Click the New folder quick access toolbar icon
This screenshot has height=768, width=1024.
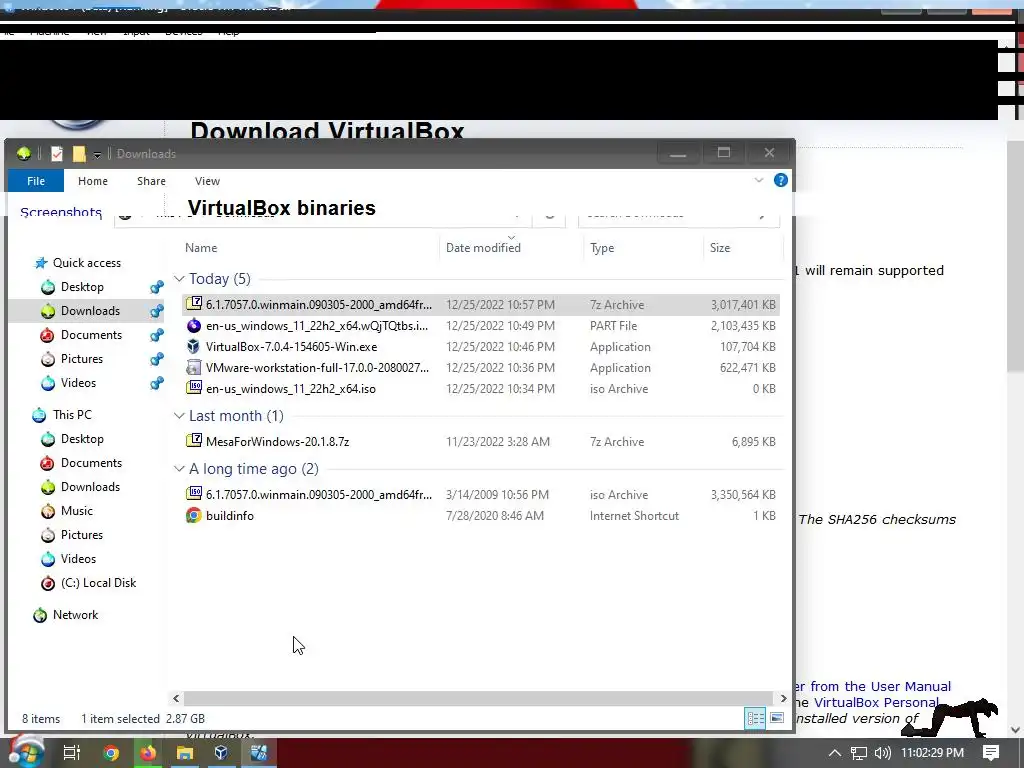coord(79,153)
